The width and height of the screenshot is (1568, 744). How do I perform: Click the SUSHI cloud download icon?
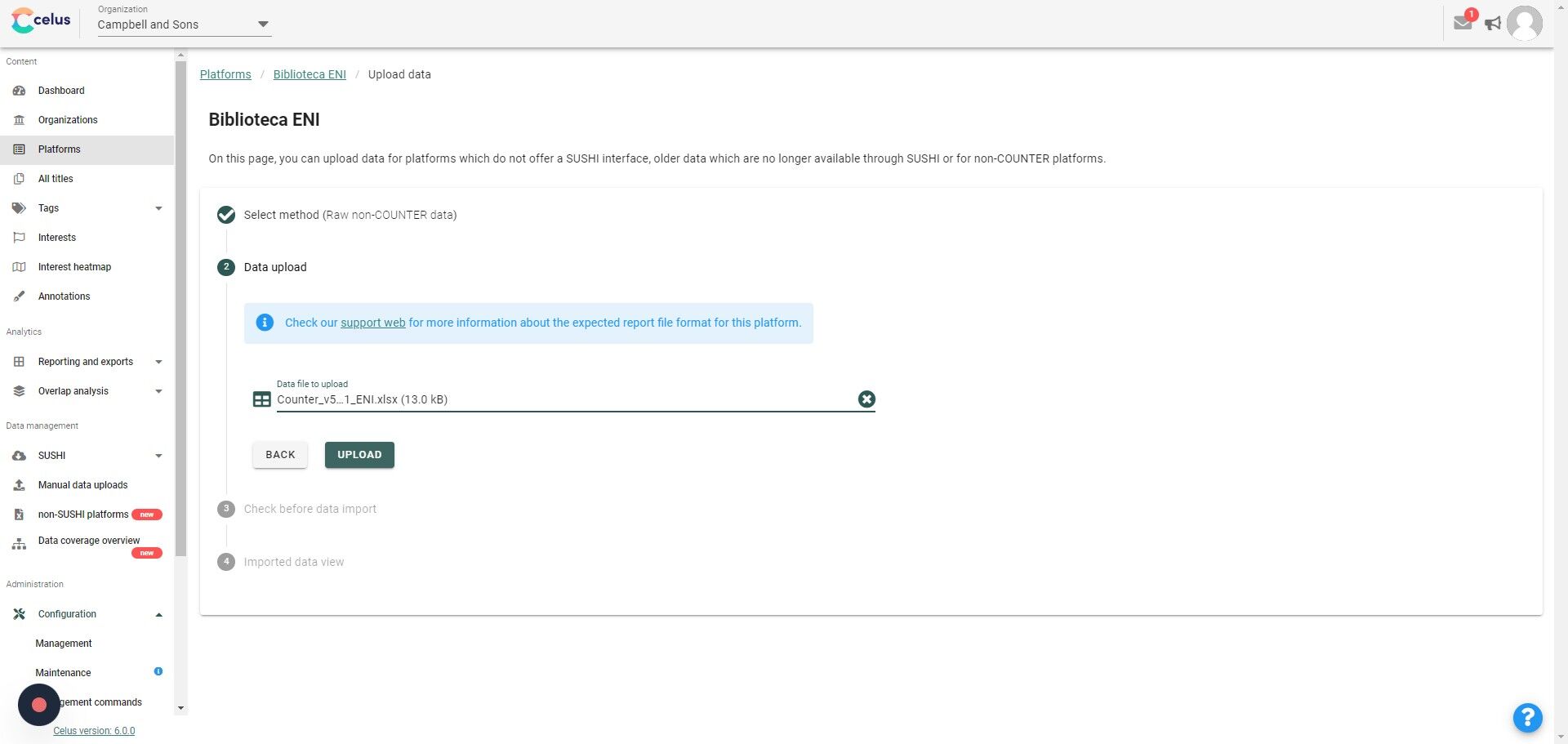pos(20,456)
